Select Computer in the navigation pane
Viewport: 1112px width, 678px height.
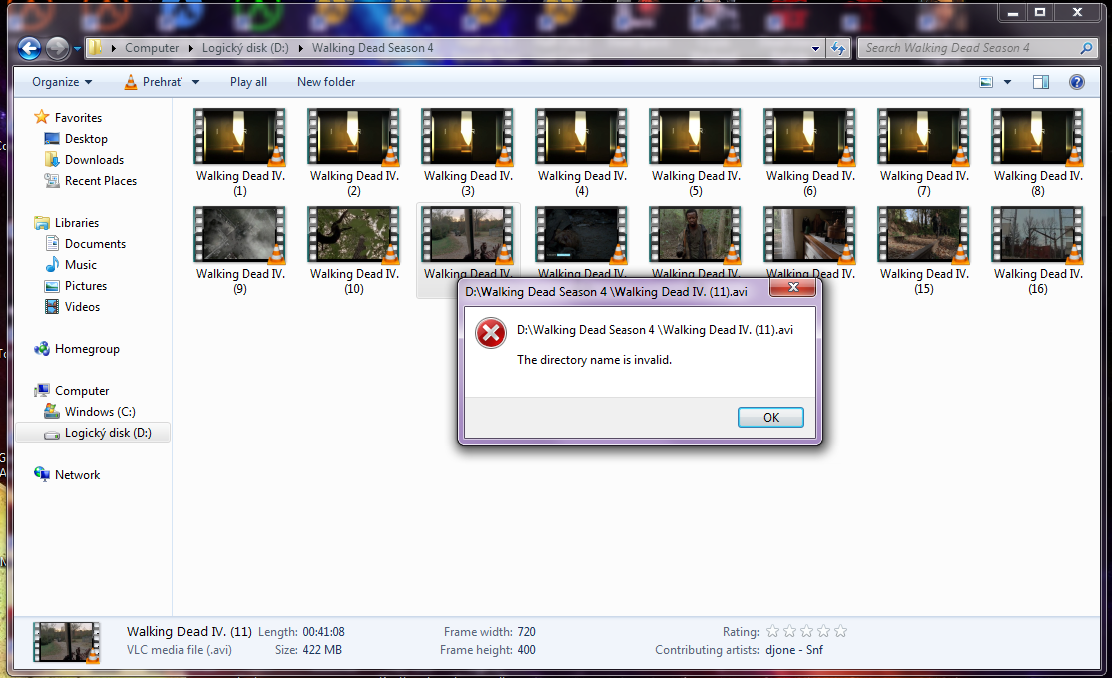point(72,391)
